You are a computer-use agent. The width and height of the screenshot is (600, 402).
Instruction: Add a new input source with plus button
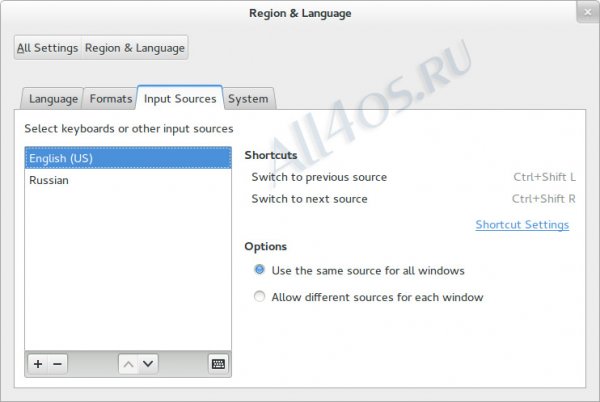(x=38, y=364)
